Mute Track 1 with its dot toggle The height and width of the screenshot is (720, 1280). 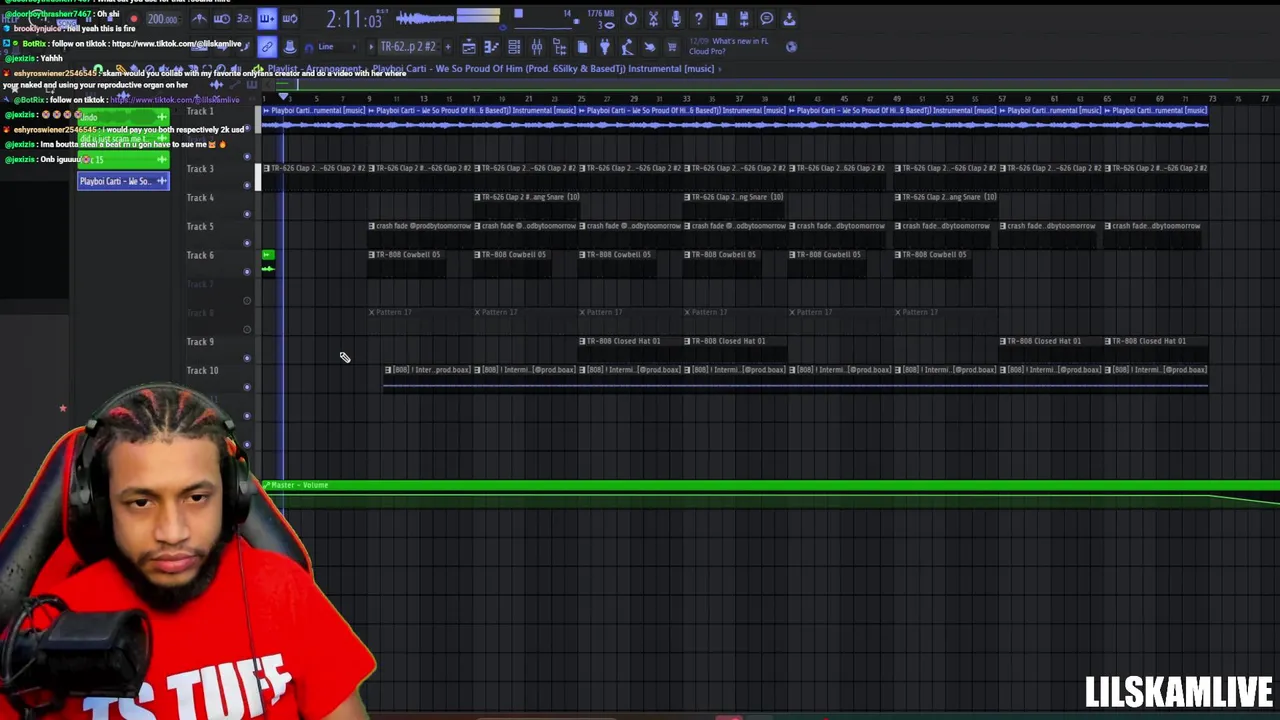[247, 128]
